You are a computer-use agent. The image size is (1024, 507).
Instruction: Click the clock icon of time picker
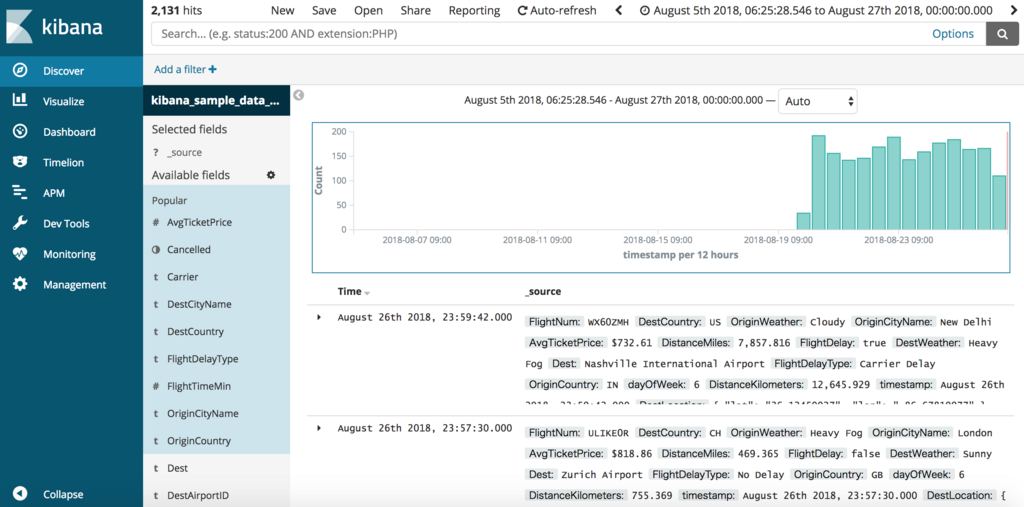(x=645, y=10)
